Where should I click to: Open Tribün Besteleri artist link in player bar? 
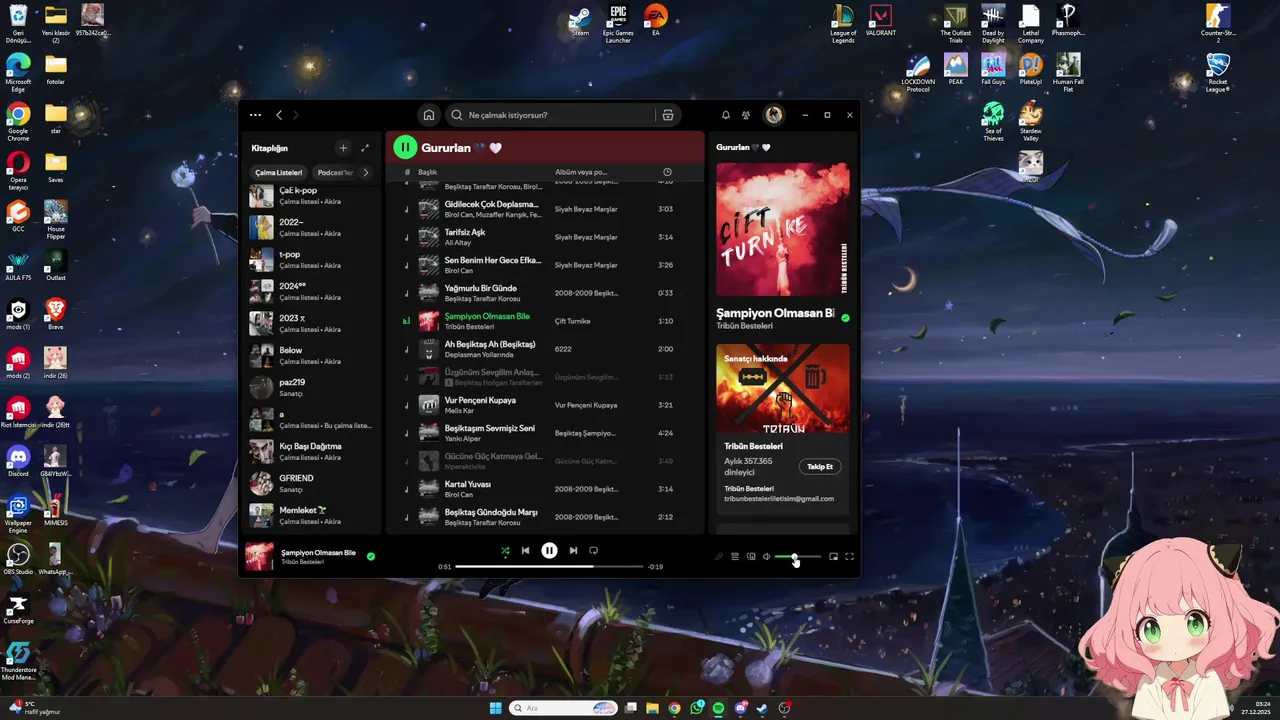(x=302, y=562)
